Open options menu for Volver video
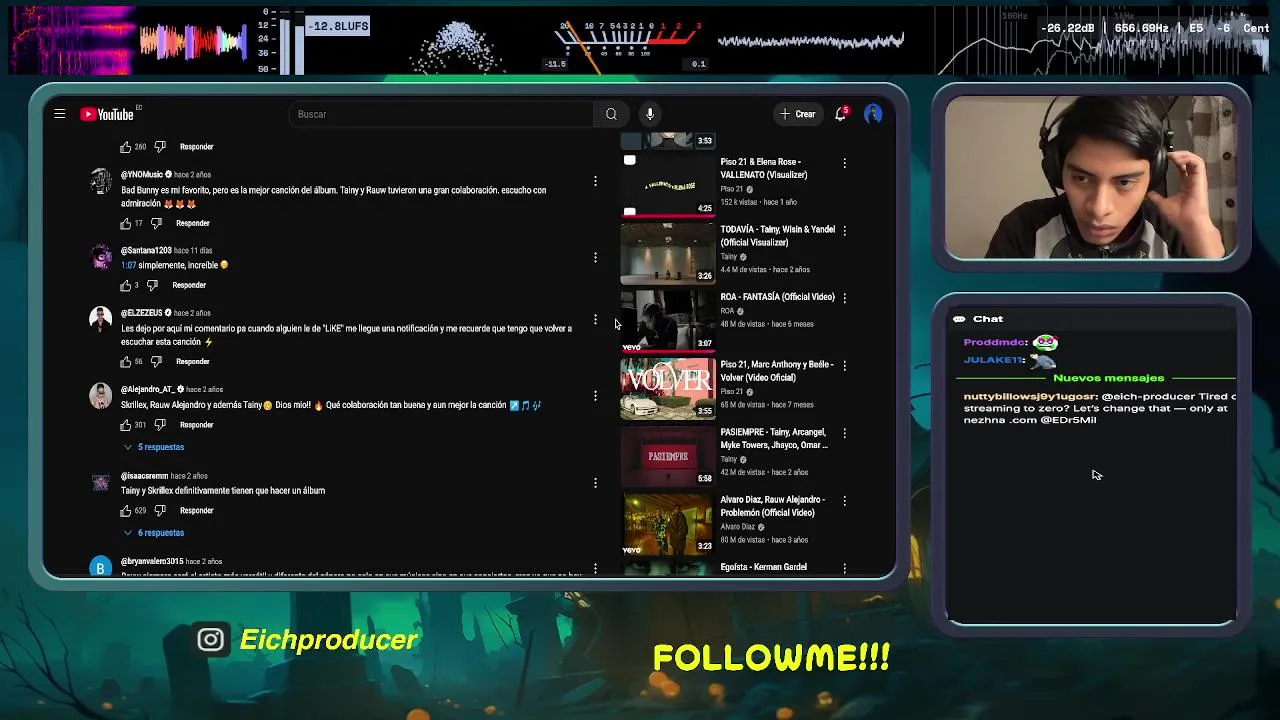Viewport: 1280px width, 720px height. click(844, 366)
